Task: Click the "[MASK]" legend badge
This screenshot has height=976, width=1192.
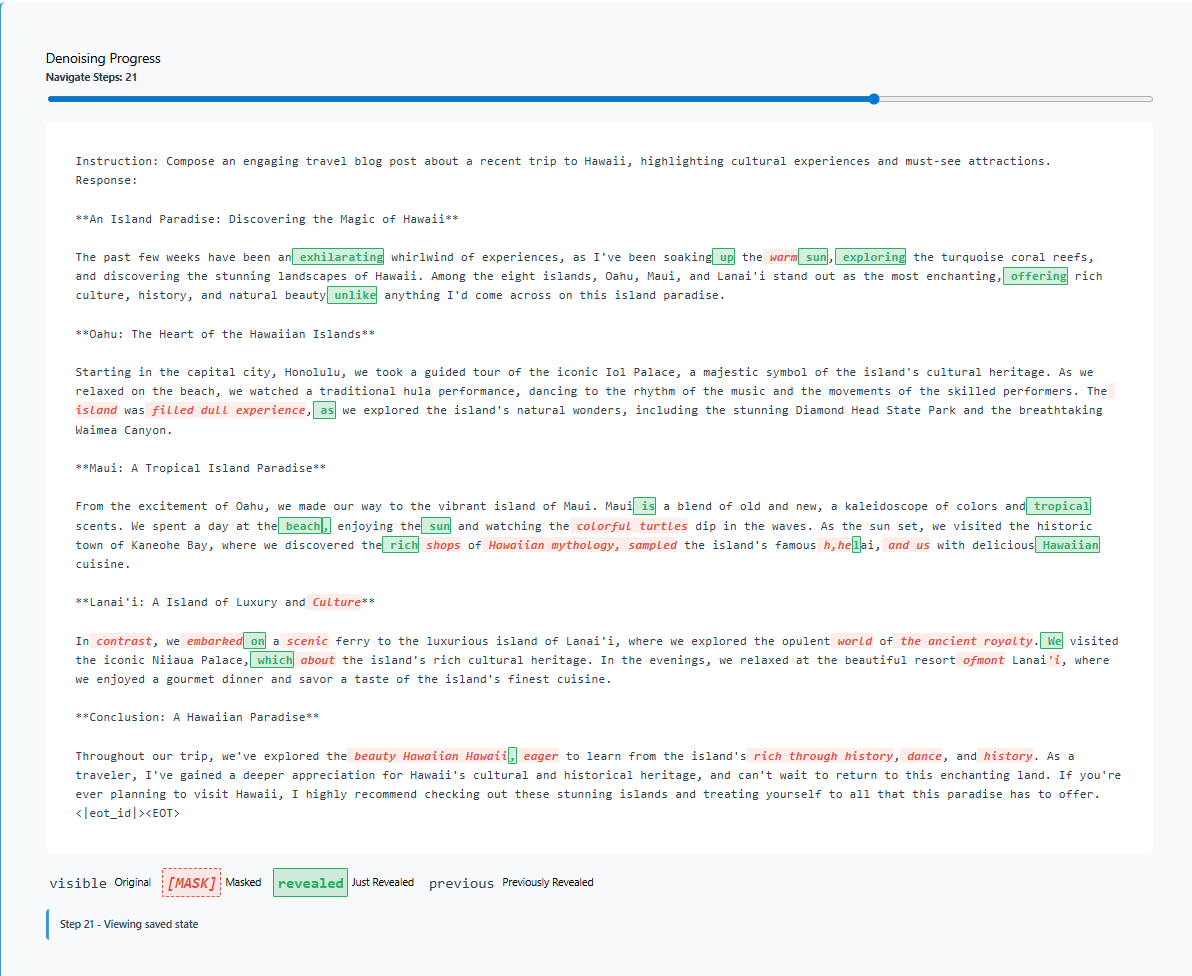Action: click(192, 883)
